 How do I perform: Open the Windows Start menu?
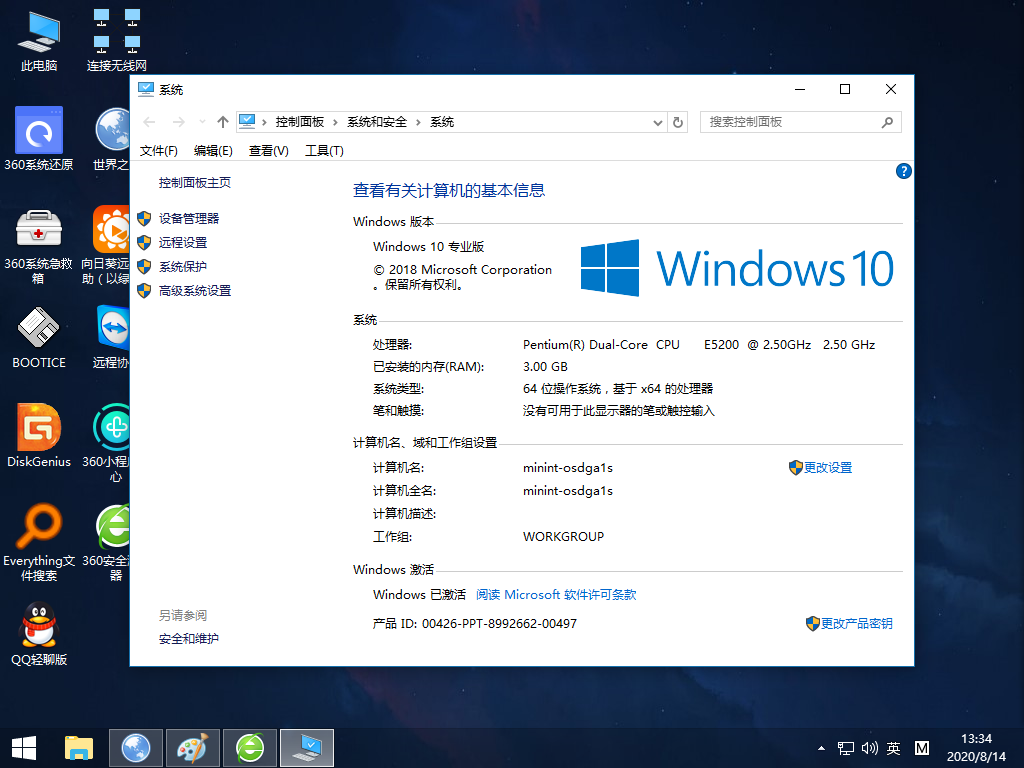(x=24, y=748)
